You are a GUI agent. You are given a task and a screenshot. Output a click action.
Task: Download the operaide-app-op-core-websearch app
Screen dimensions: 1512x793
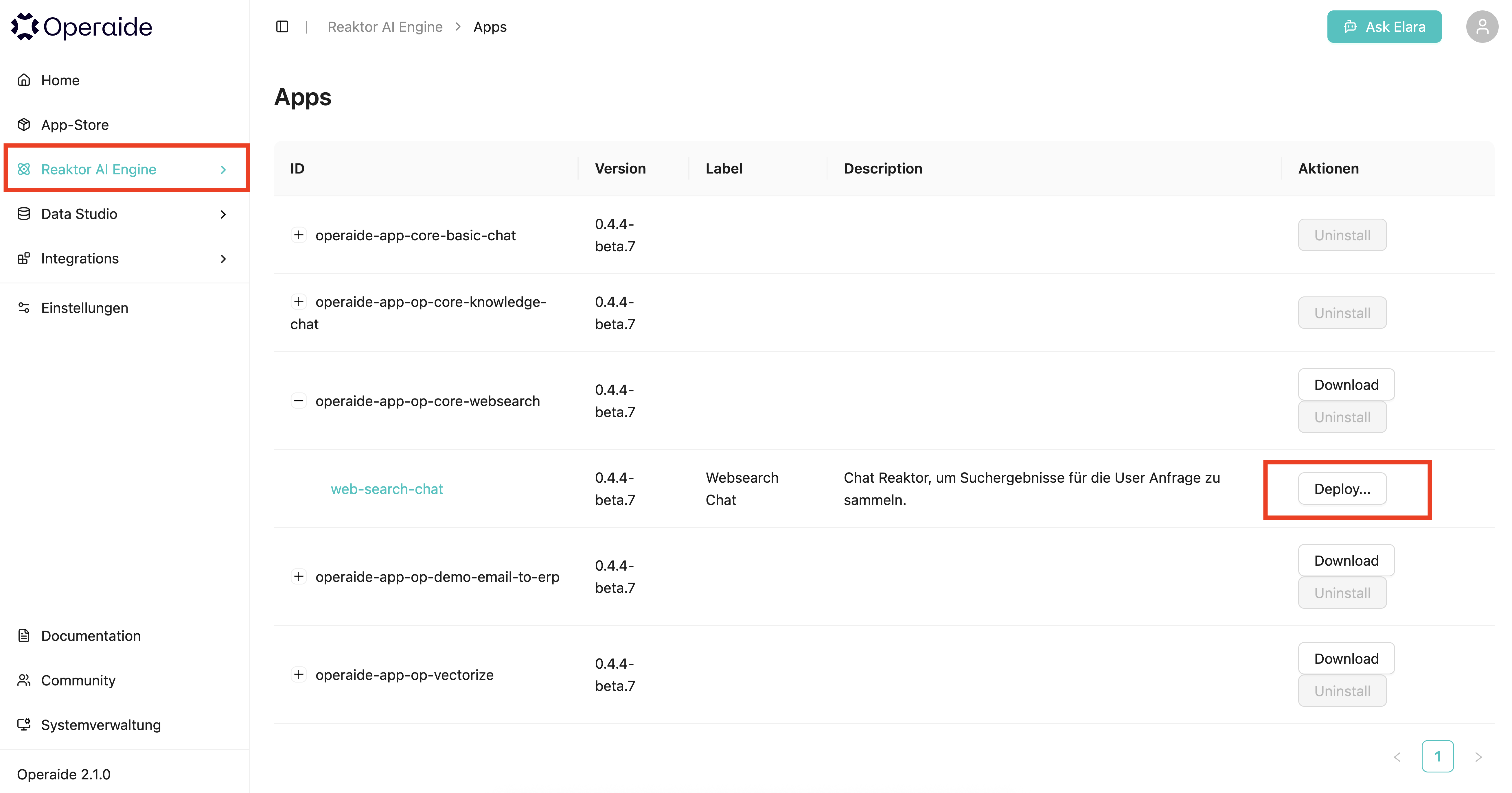pos(1347,385)
